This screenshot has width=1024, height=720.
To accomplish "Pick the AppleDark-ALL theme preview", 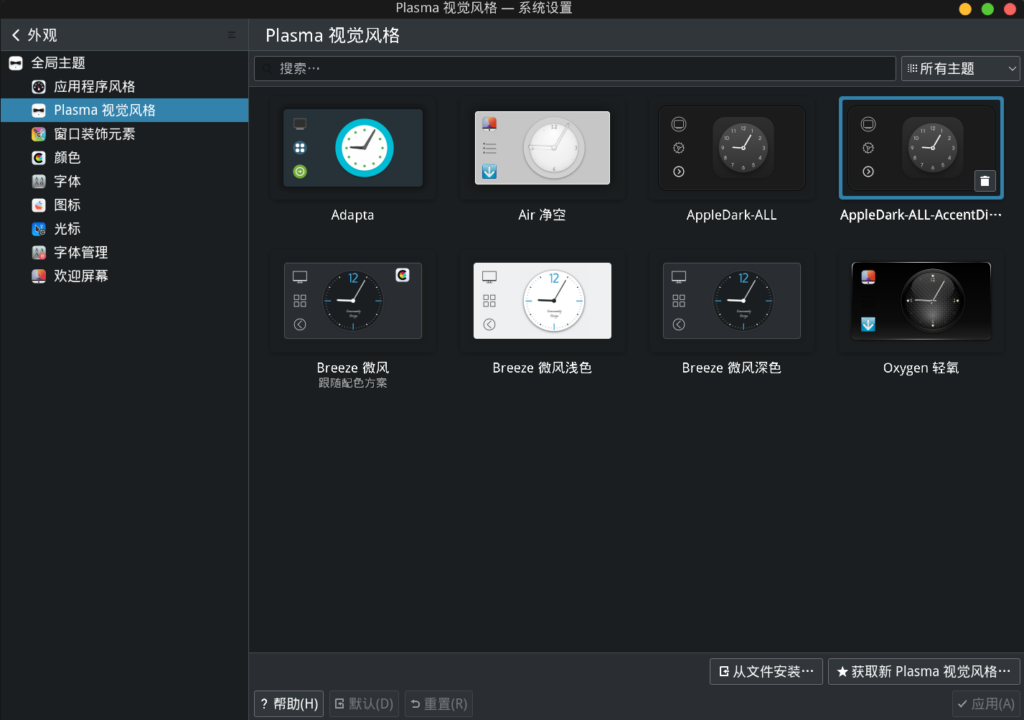I will point(731,148).
